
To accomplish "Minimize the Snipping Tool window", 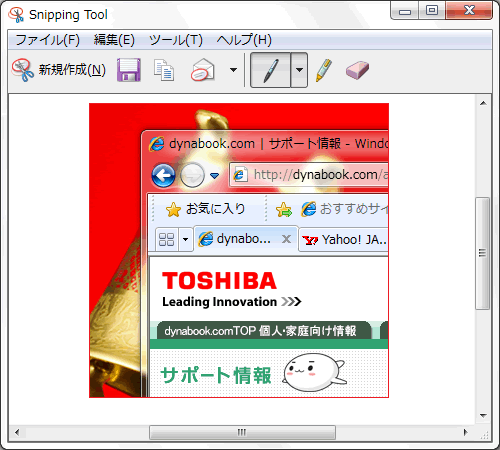I will [405, 11].
